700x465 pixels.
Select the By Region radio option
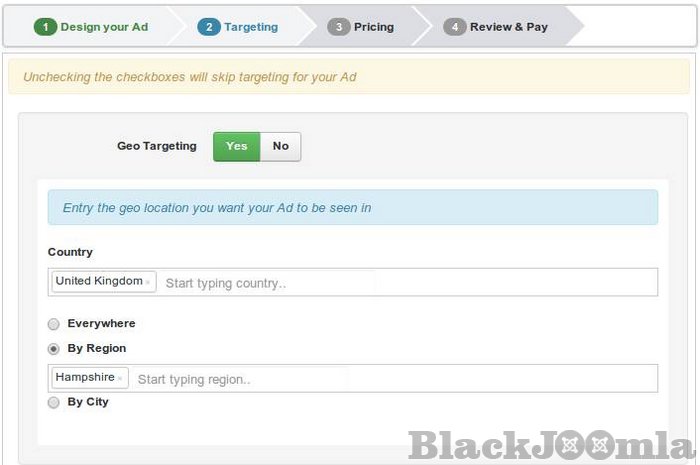click(54, 349)
